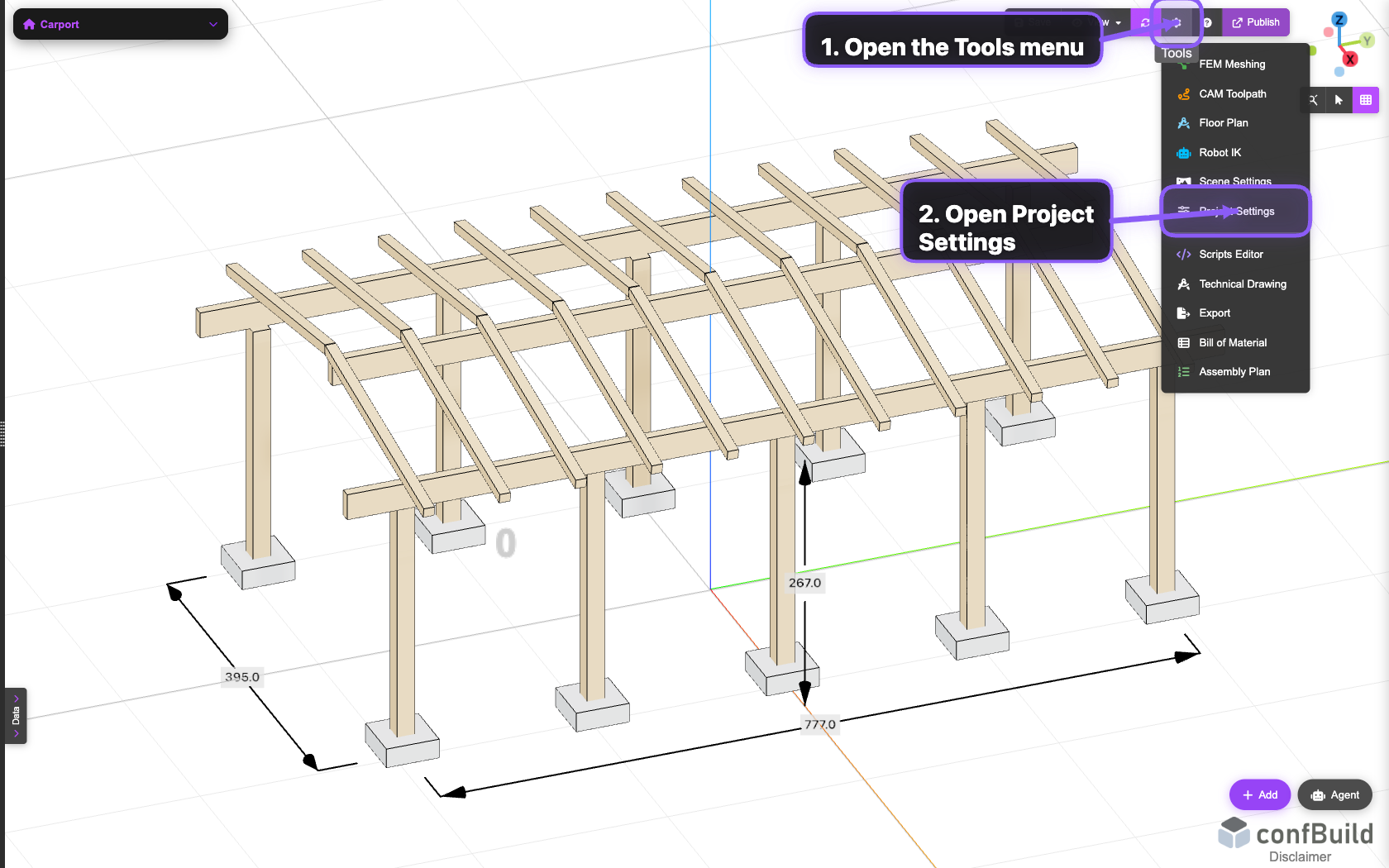The height and width of the screenshot is (868, 1389).
Task: Select the tools icon beside the pointer
Action: tap(1313, 100)
